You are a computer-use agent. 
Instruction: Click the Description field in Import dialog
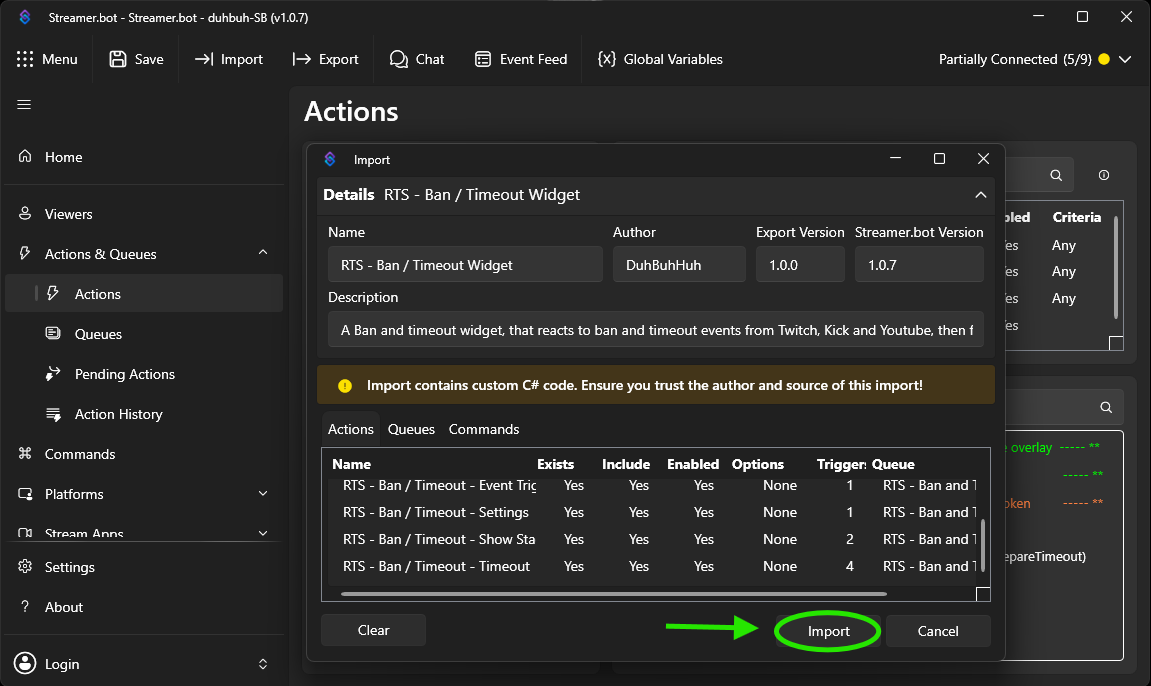[656, 330]
